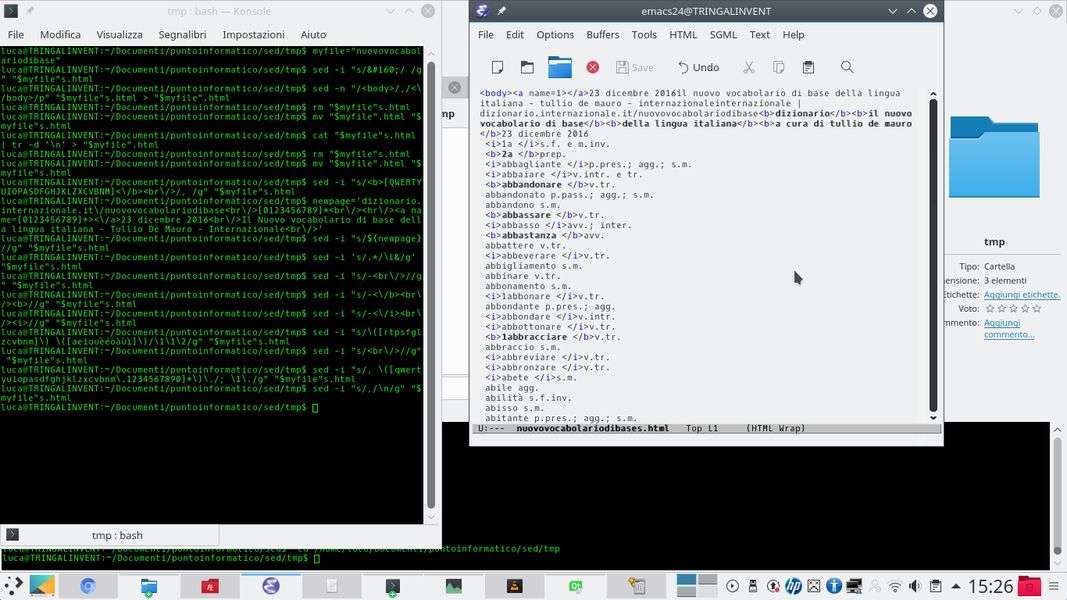Click the Open File icon in Emacs toolbar
The width and height of the screenshot is (1067, 600).
pos(527,67)
